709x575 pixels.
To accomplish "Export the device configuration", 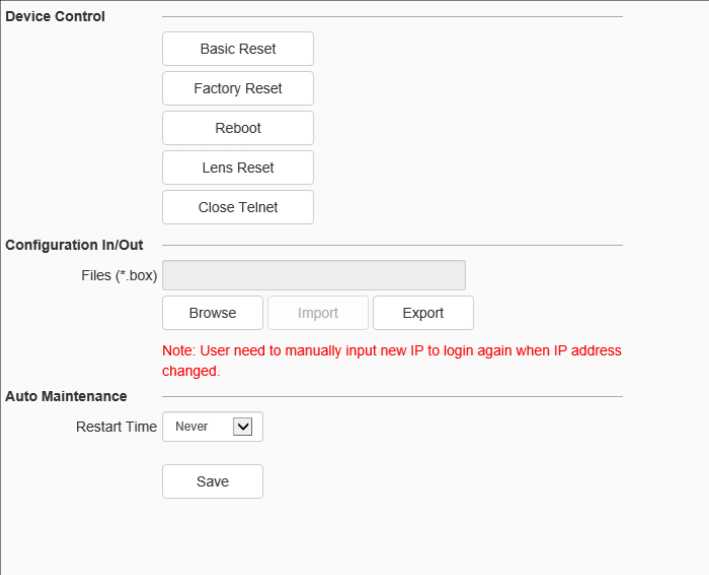I will point(423,313).
